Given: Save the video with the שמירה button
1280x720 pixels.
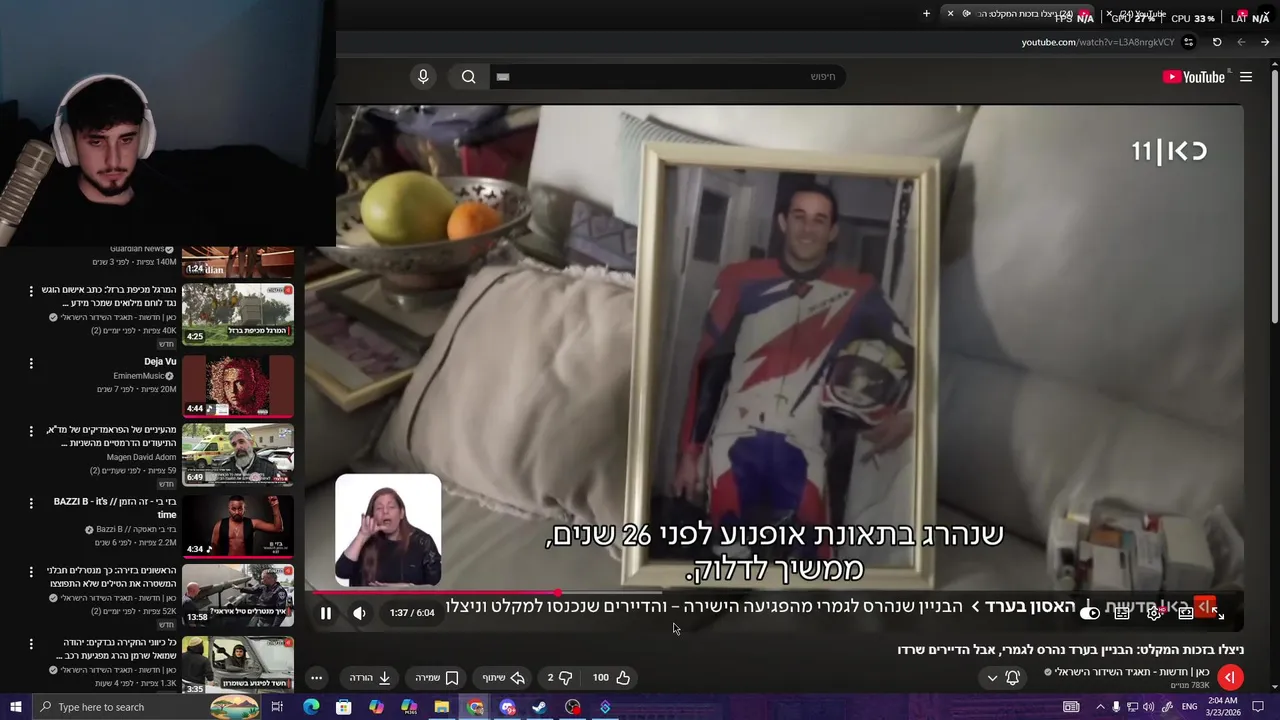Looking at the screenshot, I should [437, 677].
